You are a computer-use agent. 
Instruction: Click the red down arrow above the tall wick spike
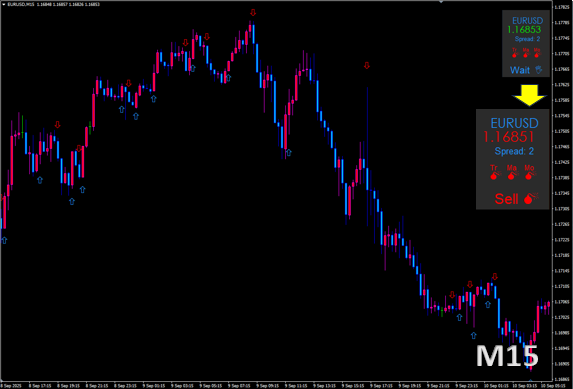(x=367, y=65)
